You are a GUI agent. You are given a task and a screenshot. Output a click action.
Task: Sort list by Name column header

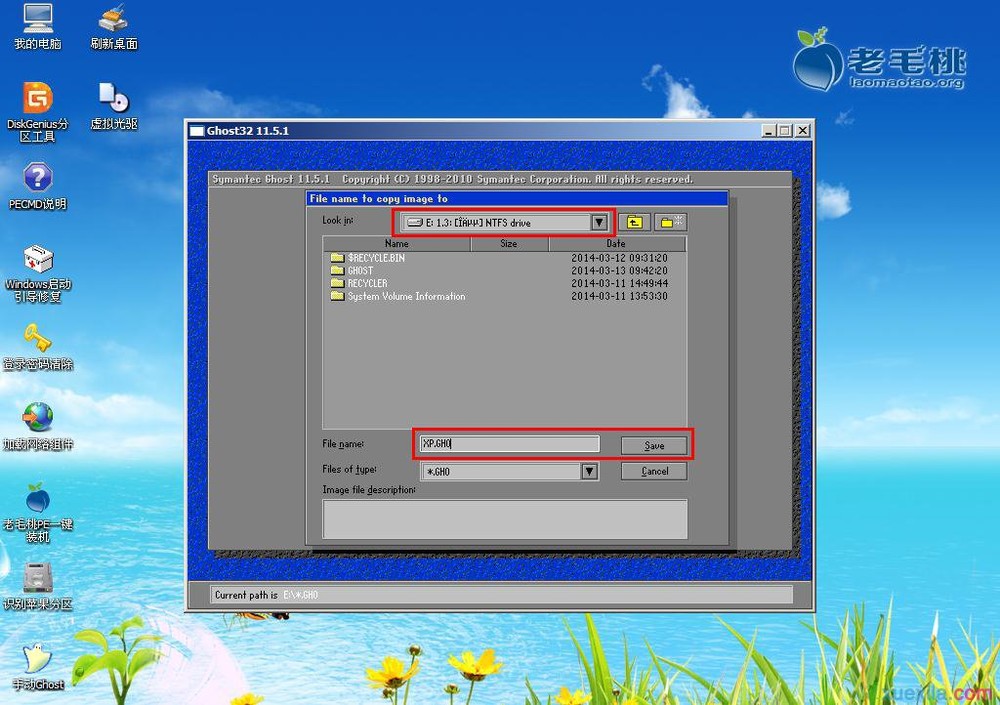pos(397,244)
